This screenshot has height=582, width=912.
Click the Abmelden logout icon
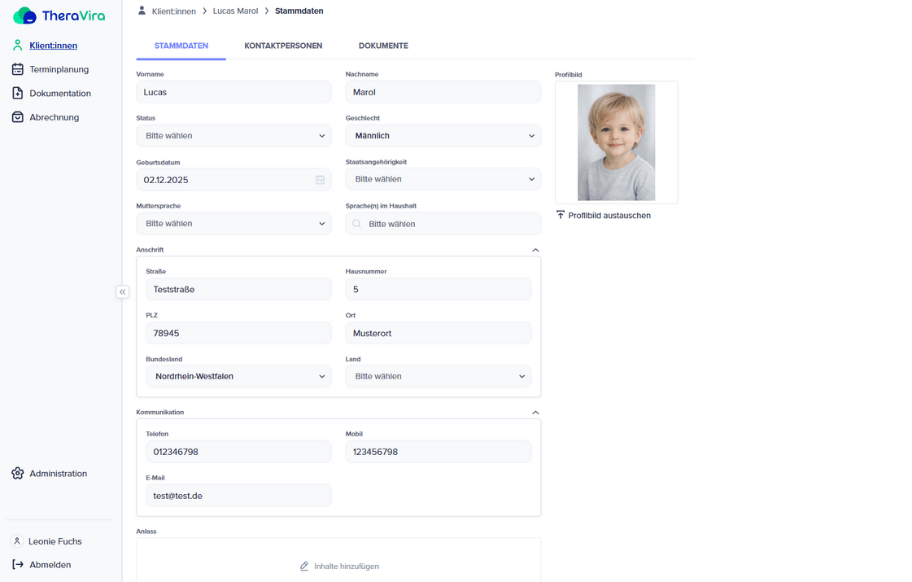click(x=18, y=564)
